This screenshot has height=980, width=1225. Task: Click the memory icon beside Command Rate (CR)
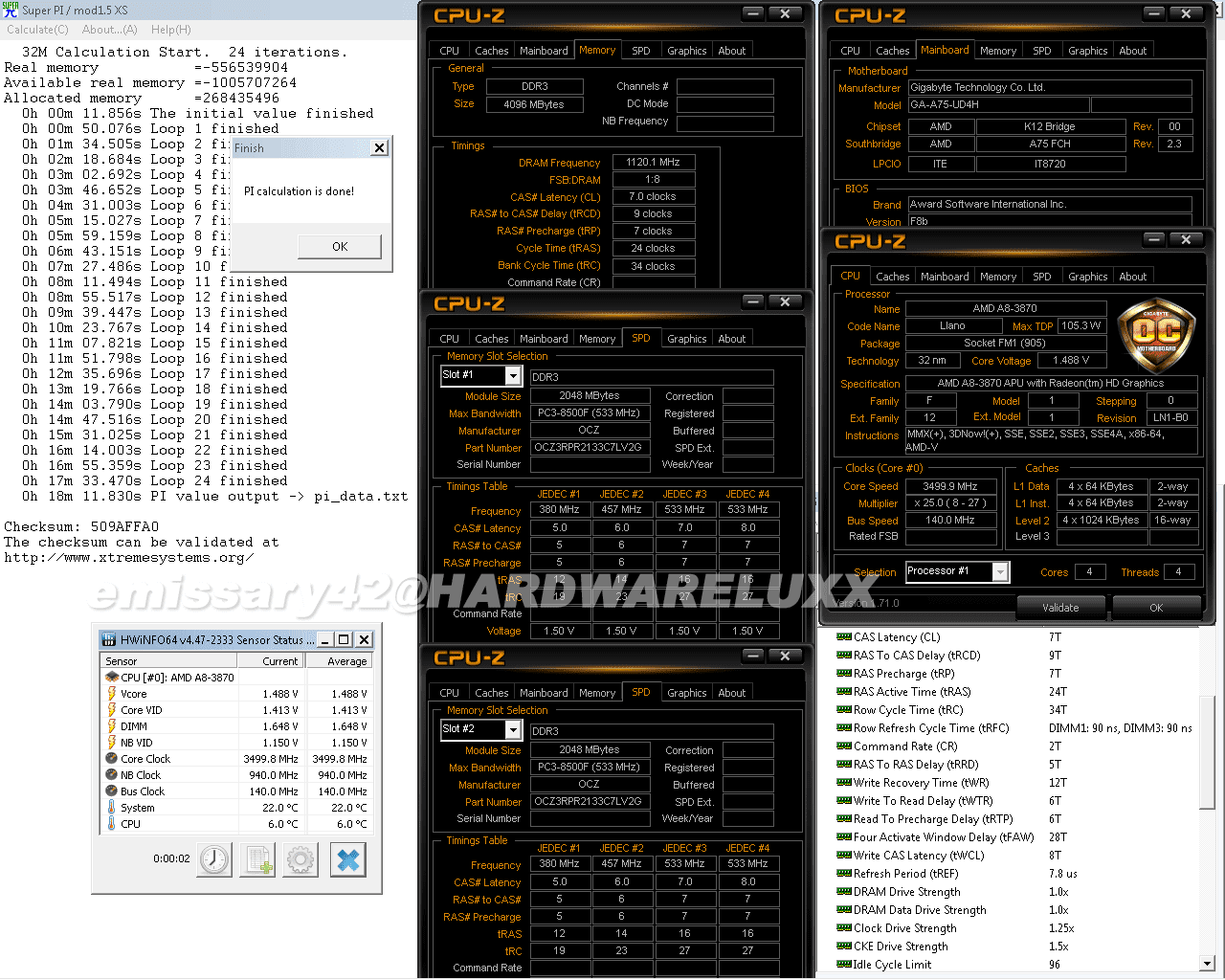(844, 746)
